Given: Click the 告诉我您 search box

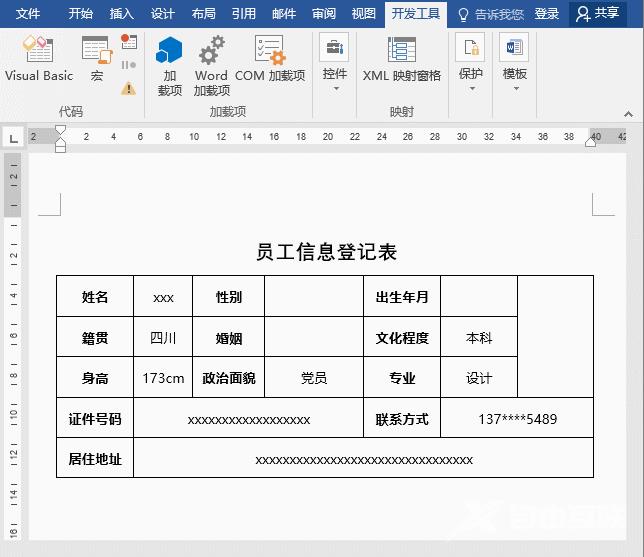Looking at the screenshot, I should (x=490, y=14).
